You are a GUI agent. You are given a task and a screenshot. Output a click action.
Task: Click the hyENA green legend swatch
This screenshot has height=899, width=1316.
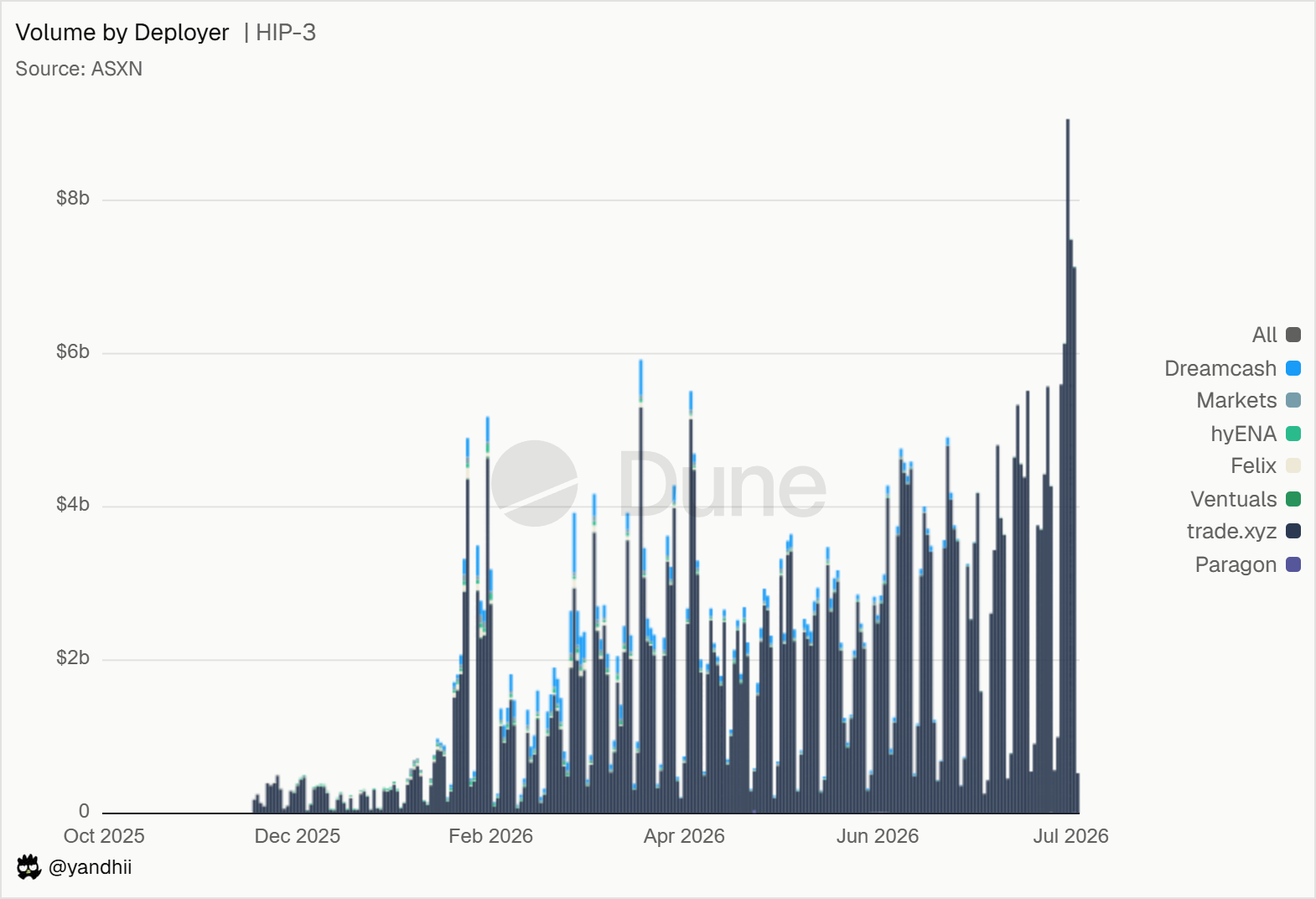(1293, 434)
